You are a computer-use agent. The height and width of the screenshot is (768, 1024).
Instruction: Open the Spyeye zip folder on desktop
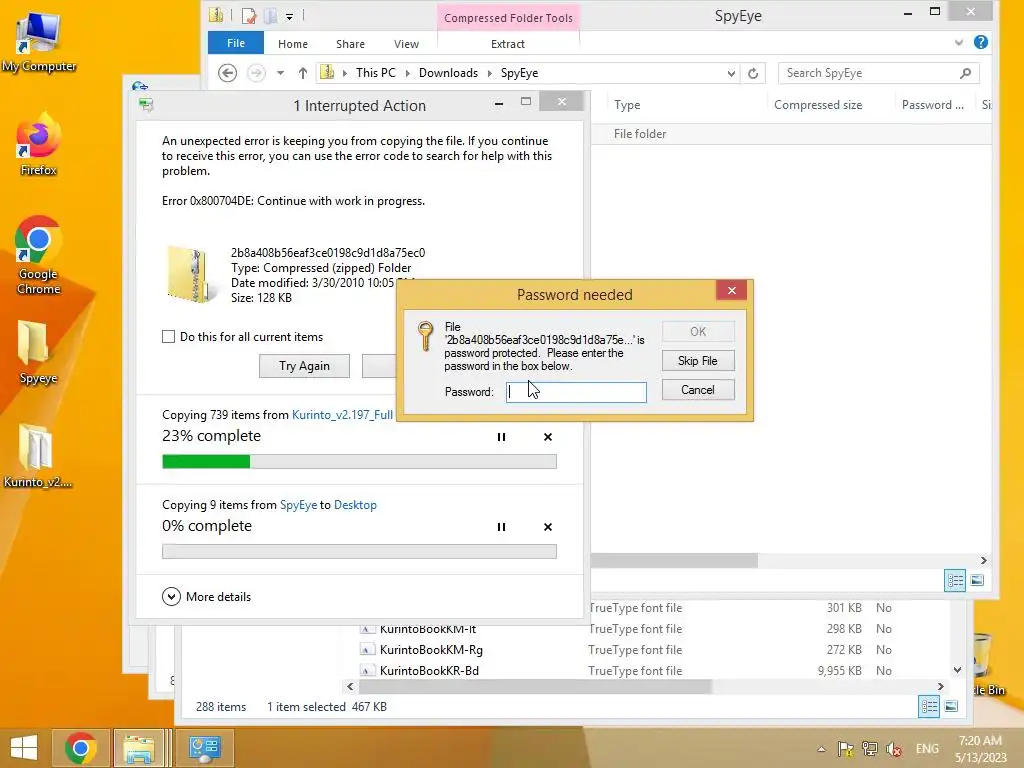pos(38,353)
